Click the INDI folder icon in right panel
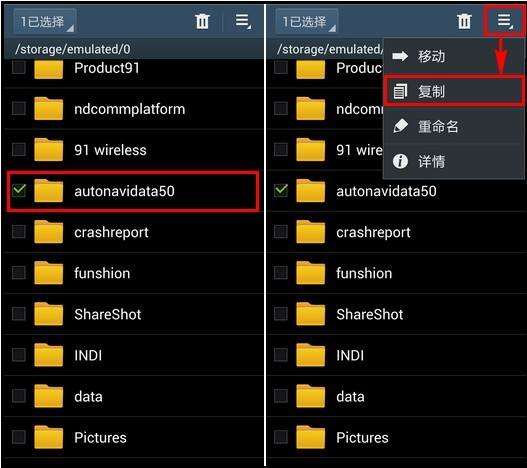Screen dimensions: 527x468 tap(311, 355)
